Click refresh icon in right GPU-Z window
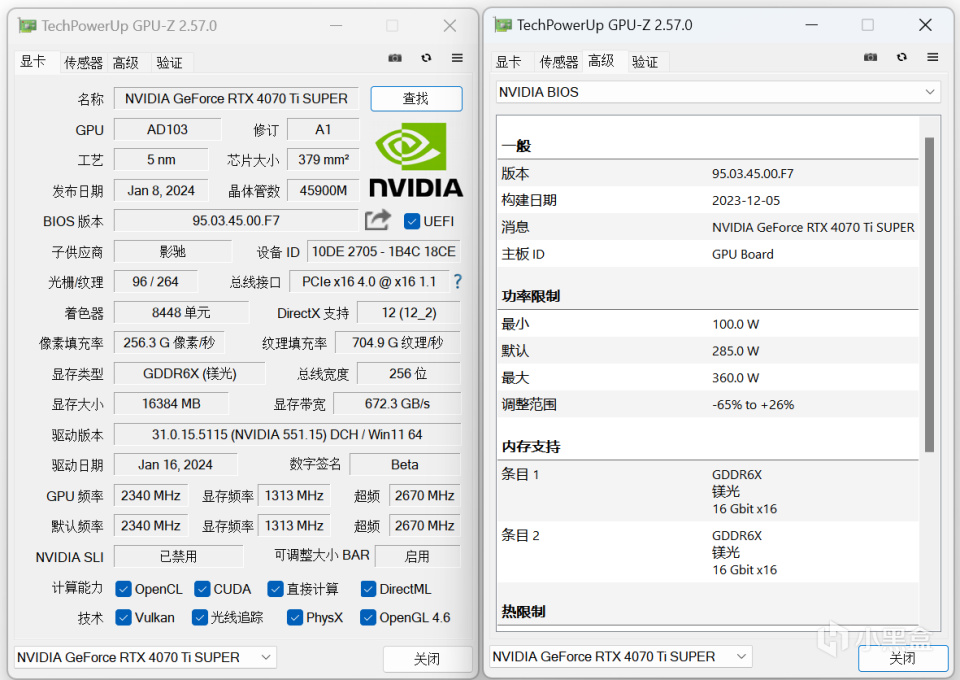The width and height of the screenshot is (960, 680). 902,57
